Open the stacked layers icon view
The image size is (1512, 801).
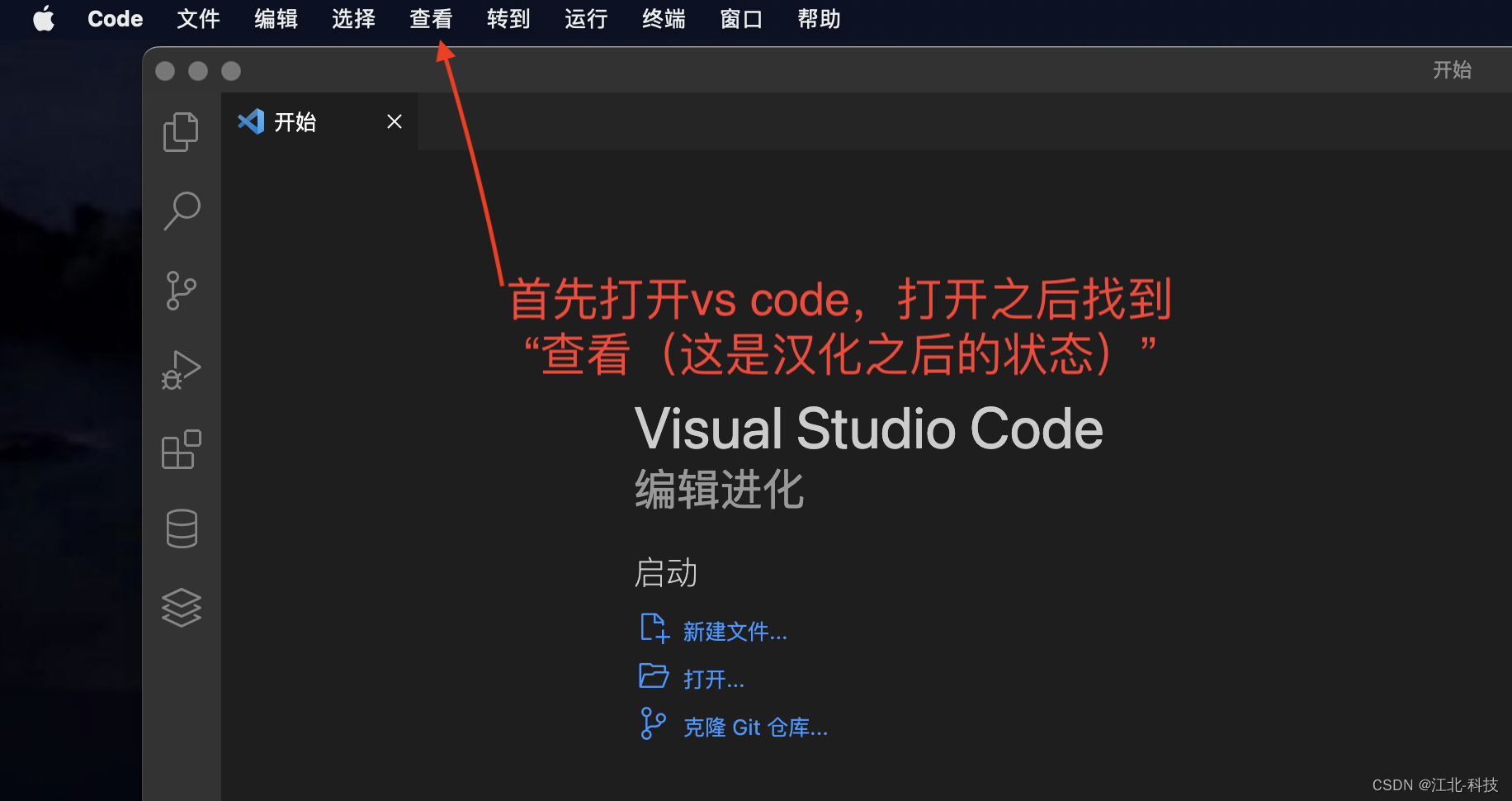coord(182,608)
